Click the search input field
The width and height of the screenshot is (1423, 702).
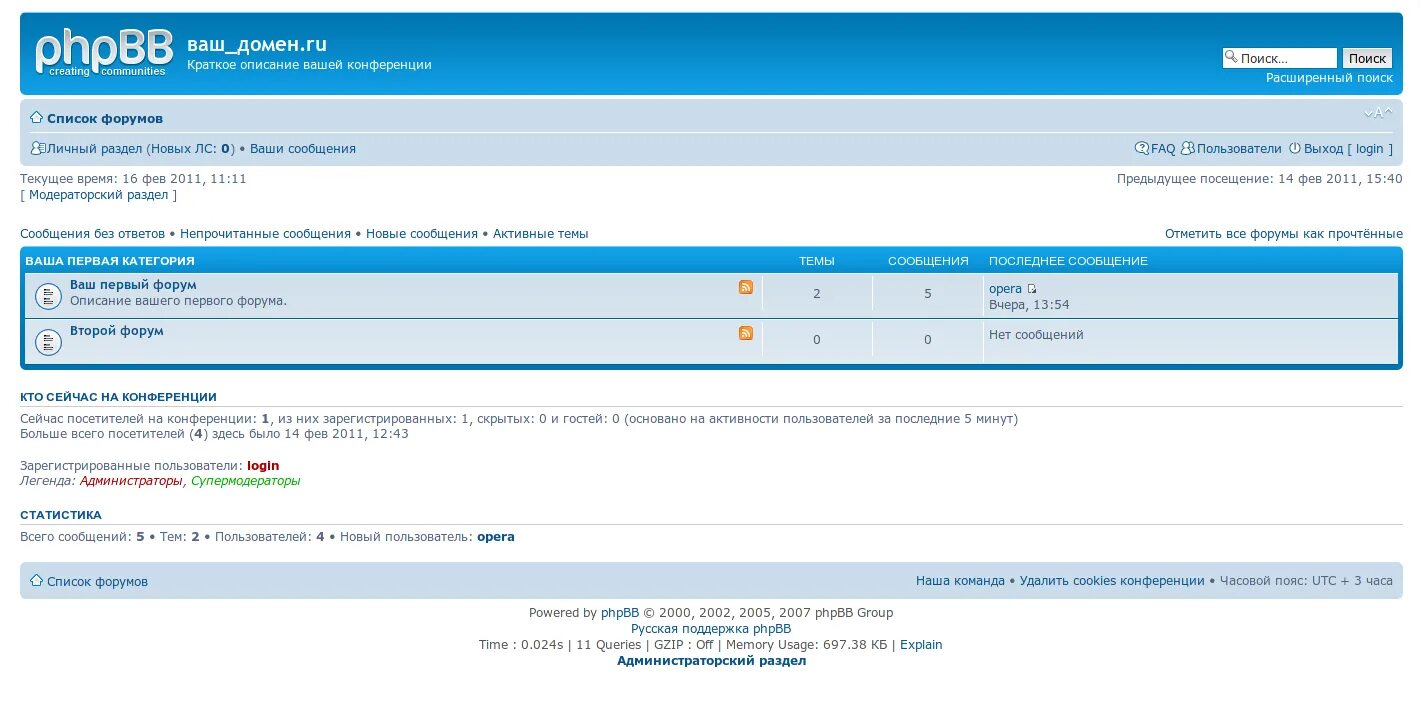click(1285, 57)
